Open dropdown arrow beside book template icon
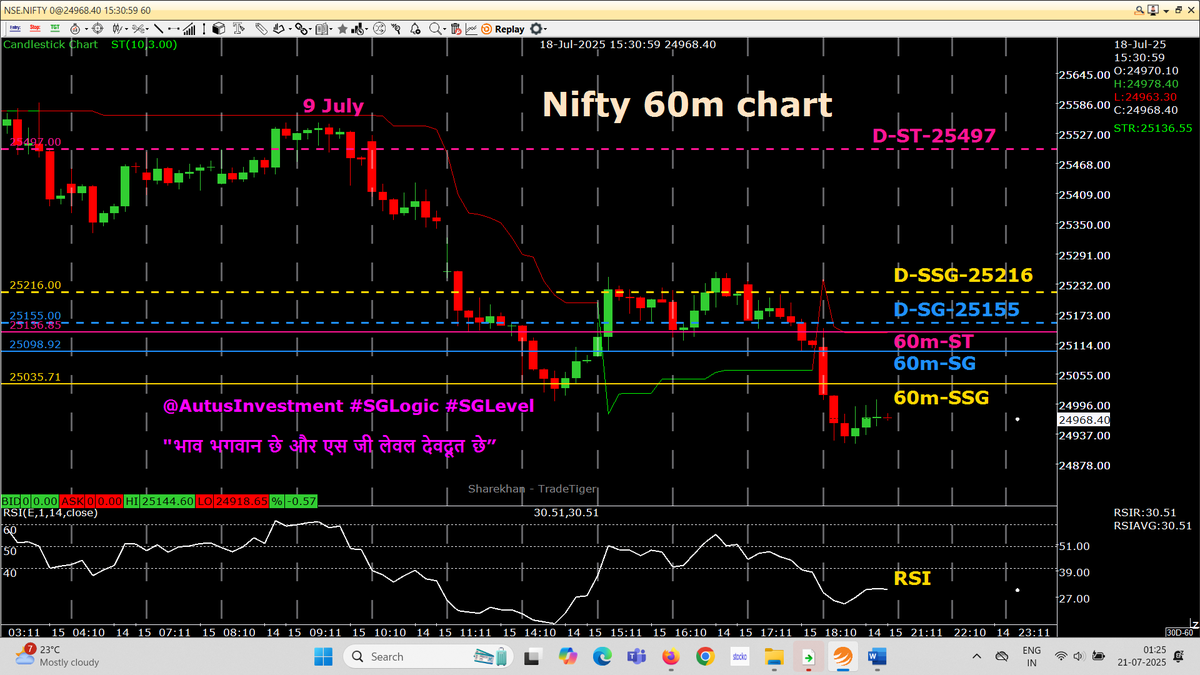1200x675 pixels. pos(331,30)
